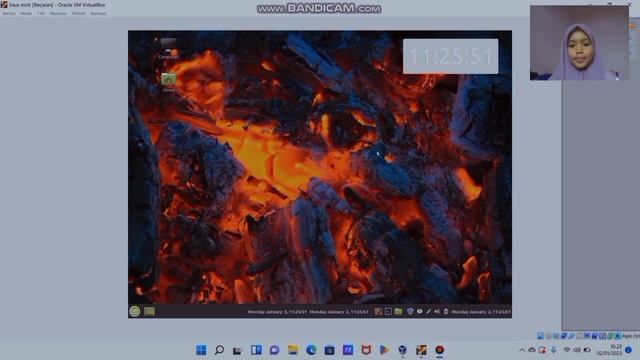
Task: Open the Windows volume tray icon
Action: (x=577, y=350)
